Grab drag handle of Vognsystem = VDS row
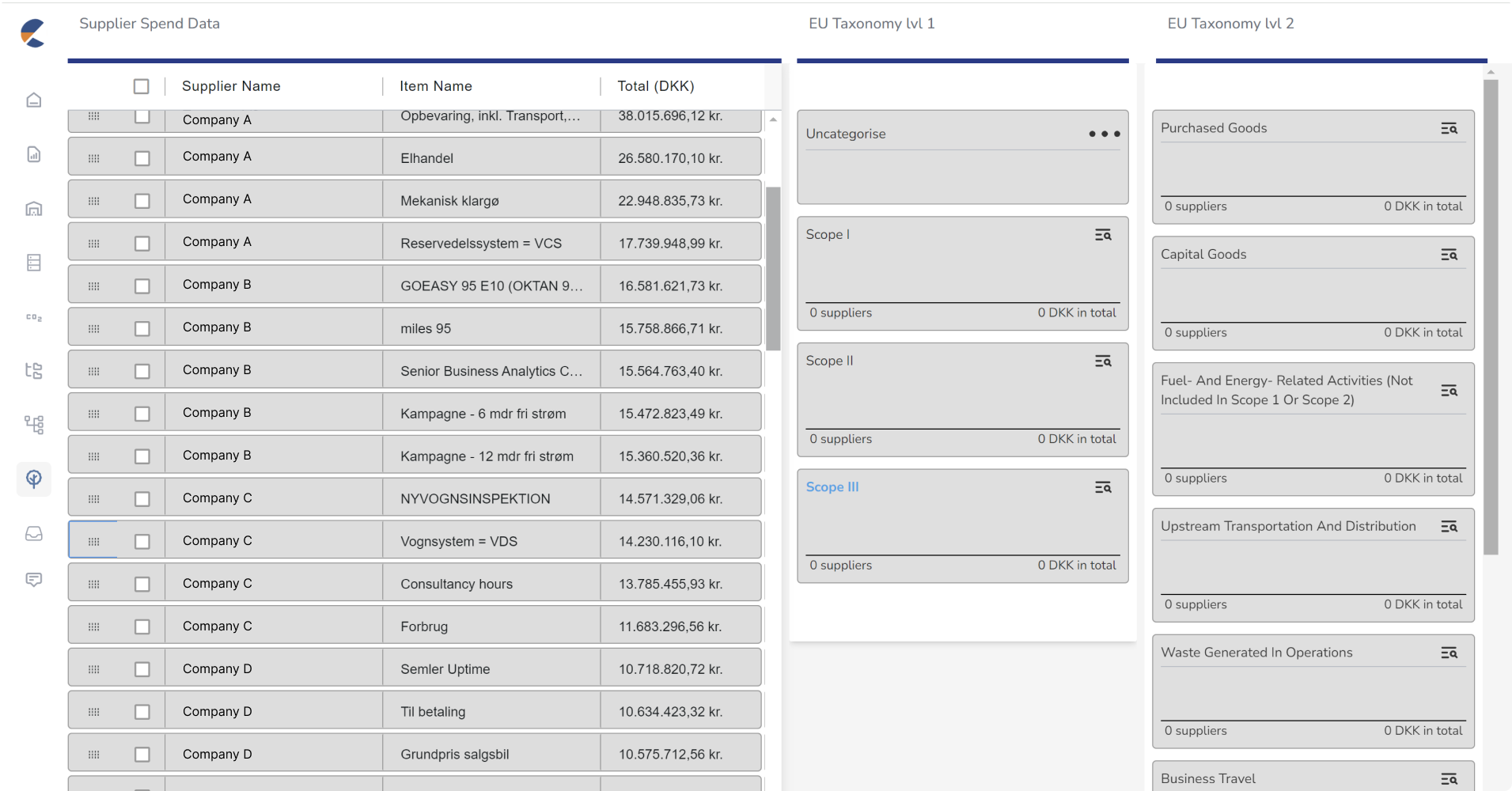The height and width of the screenshot is (791, 1512). (x=94, y=541)
